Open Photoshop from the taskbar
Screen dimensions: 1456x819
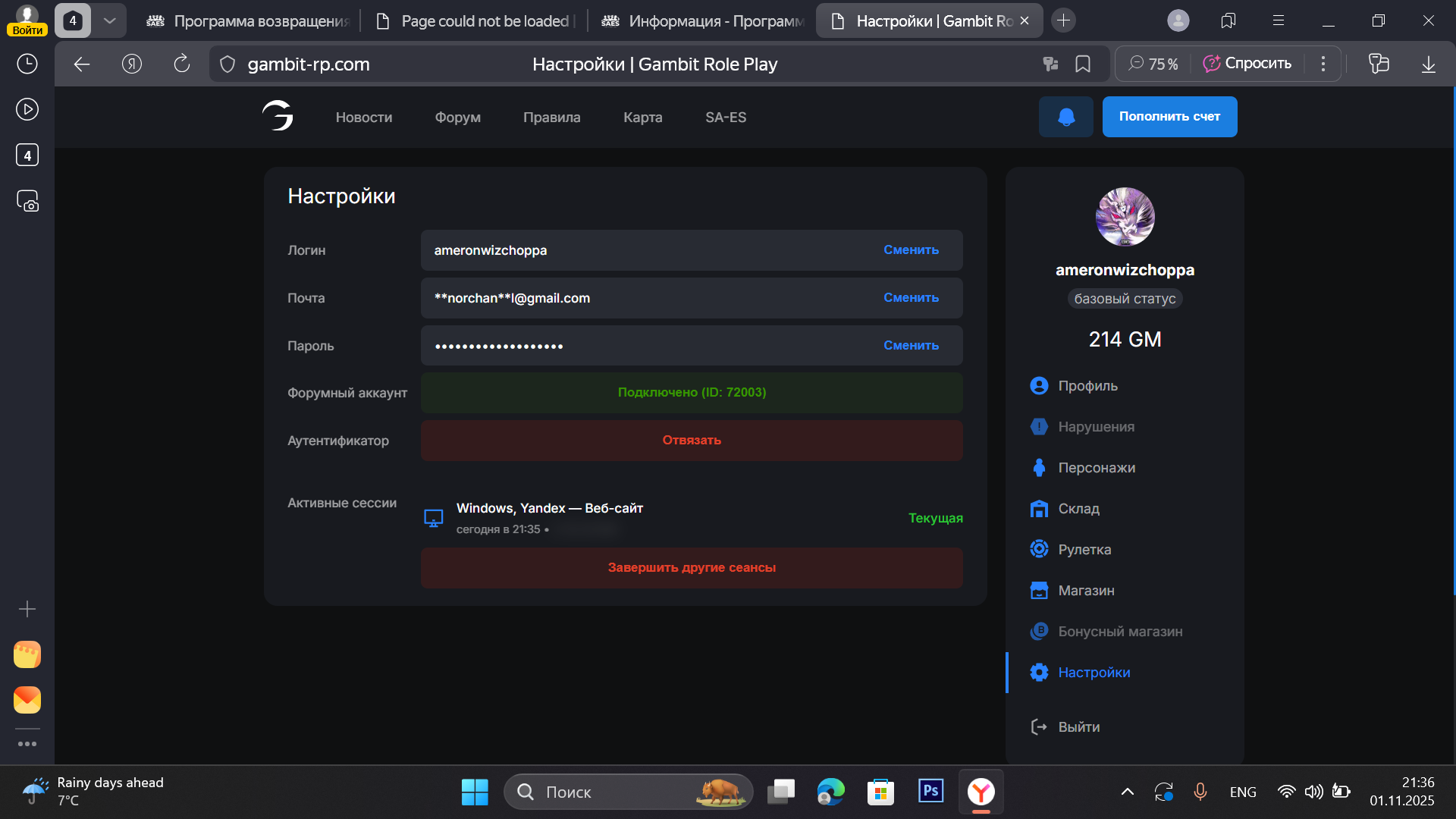click(930, 792)
